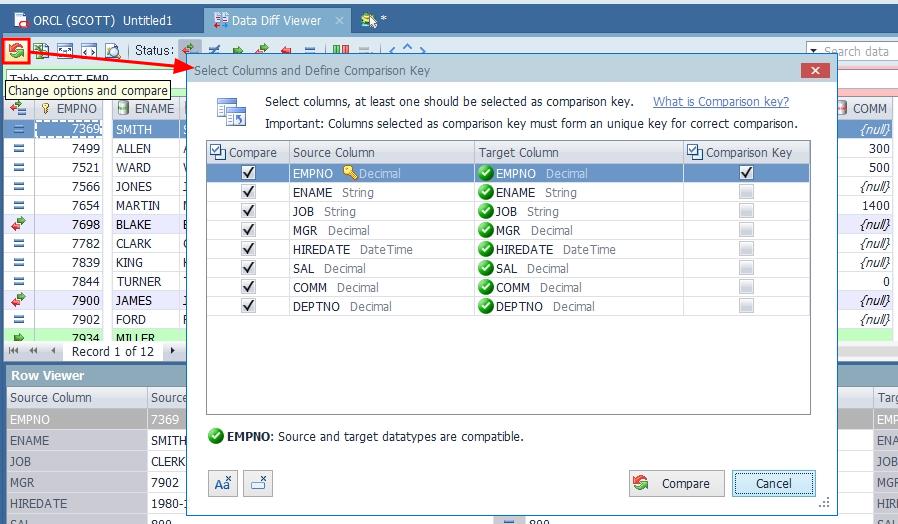This screenshot has width=898, height=524.
Task: Click the export to Excel toolbar icon
Action: click(41, 49)
